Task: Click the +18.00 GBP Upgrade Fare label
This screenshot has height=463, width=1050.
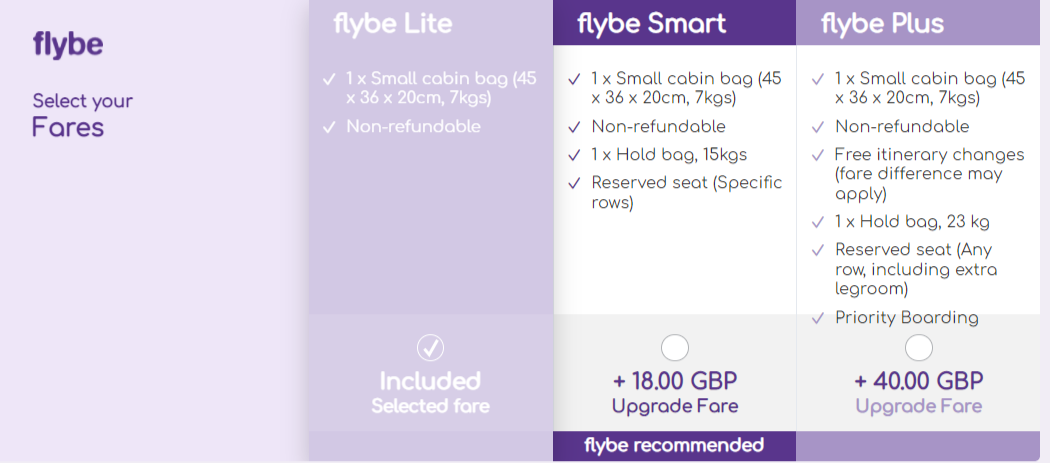Action: 675,392
